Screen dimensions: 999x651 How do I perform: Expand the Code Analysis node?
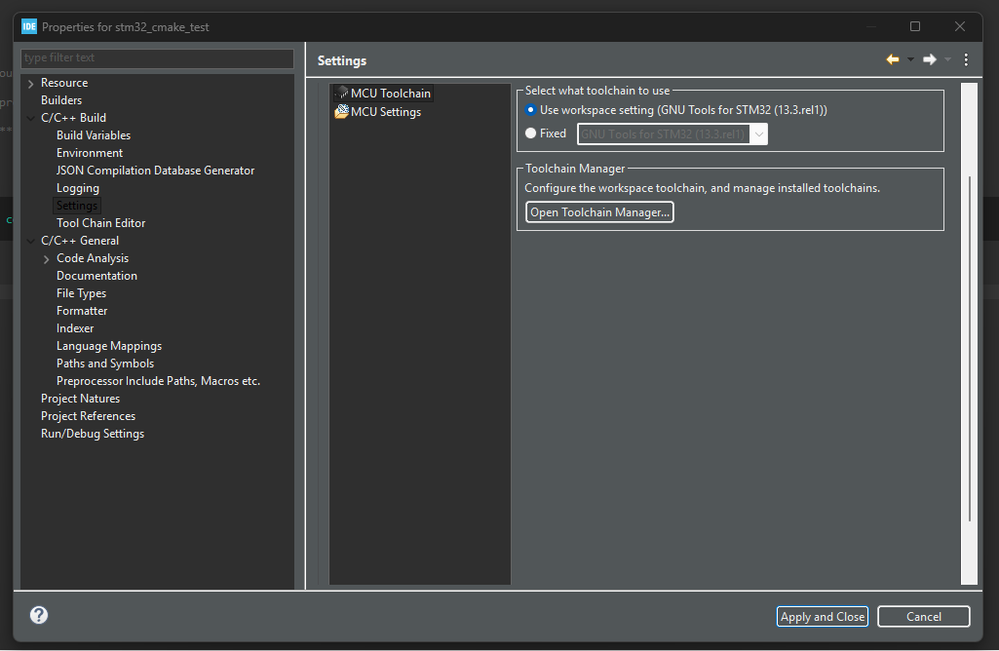point(46,259)
